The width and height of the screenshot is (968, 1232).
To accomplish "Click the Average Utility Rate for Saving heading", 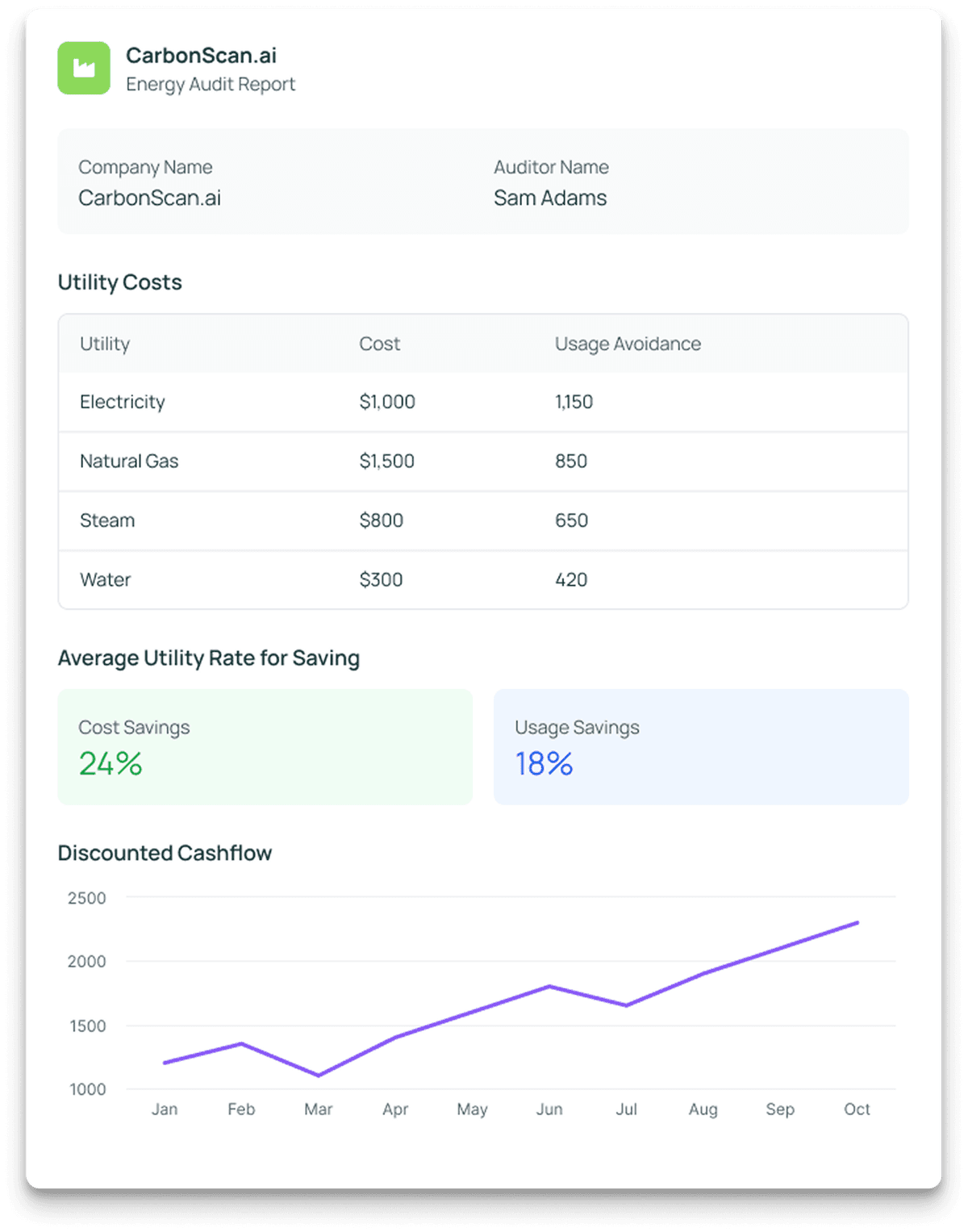I will 208,658.
